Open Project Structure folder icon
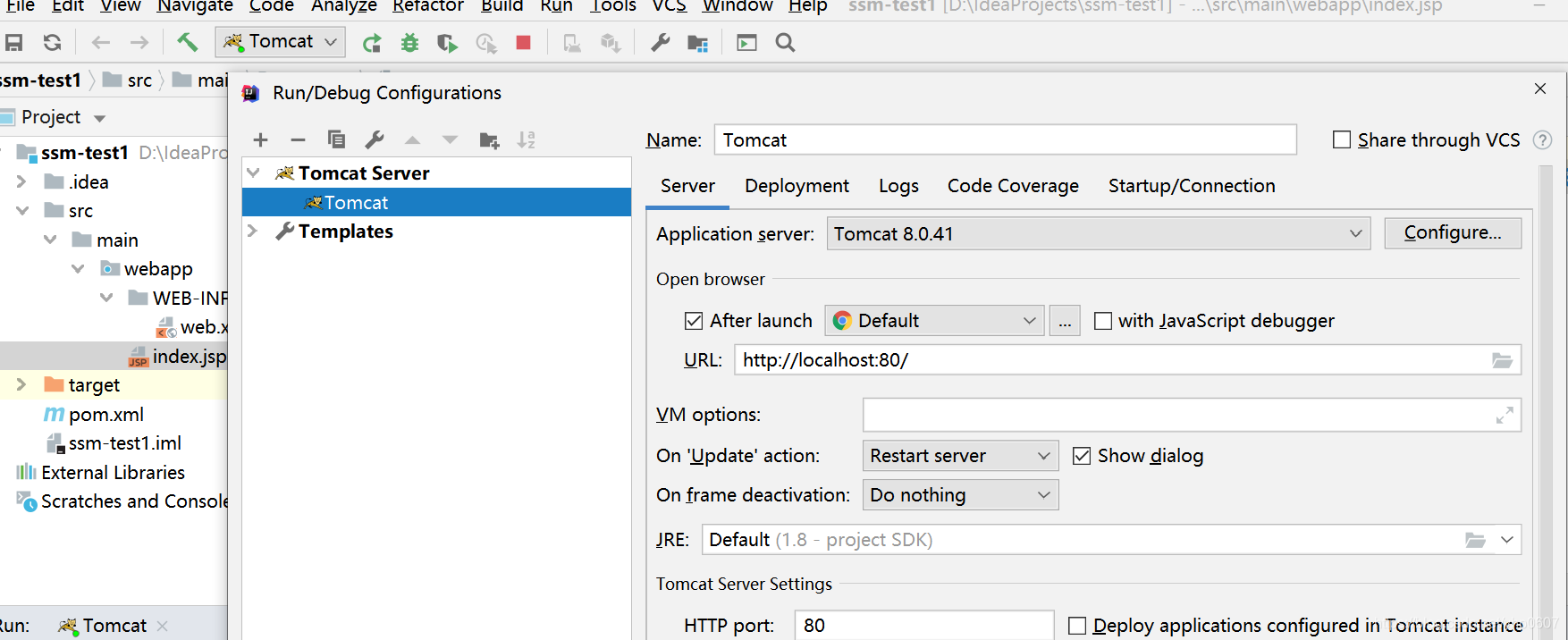1568x640 pixels. pos(698,42)
